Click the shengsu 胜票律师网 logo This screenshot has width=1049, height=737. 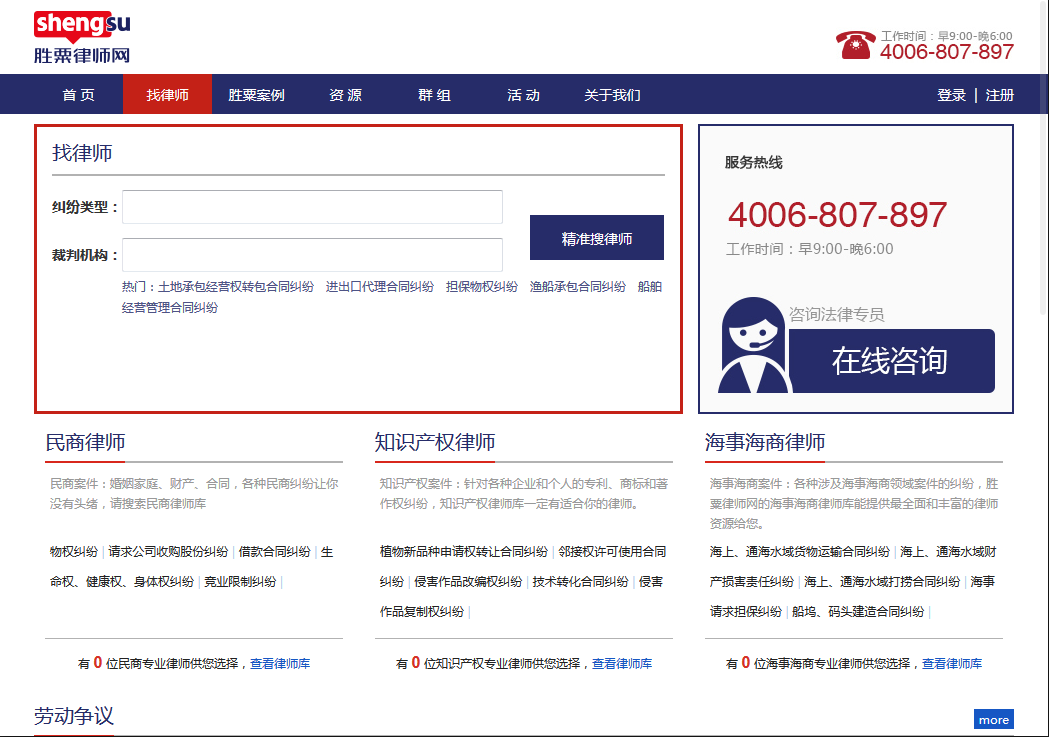coord(82,37)
